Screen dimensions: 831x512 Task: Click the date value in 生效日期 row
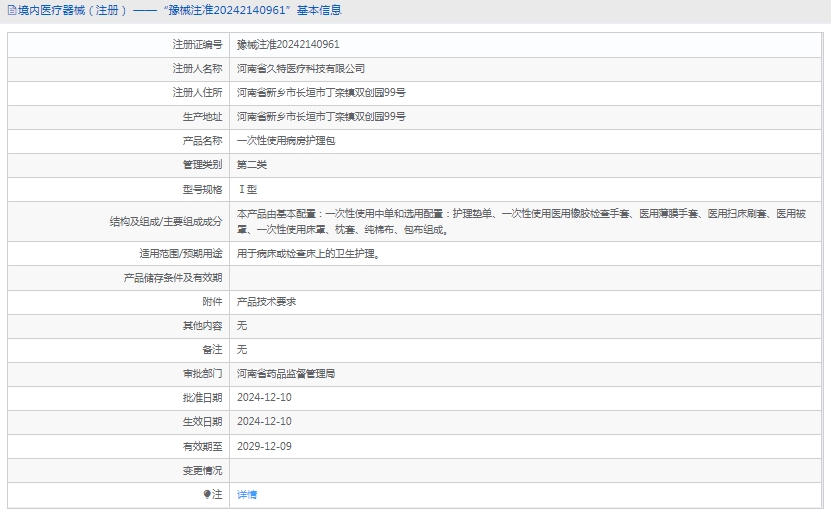pyautogui.click(x=264, y=422)
